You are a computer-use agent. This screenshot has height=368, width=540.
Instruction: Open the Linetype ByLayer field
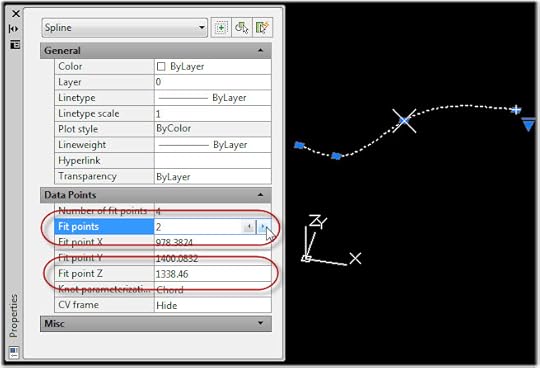[212, 98]
